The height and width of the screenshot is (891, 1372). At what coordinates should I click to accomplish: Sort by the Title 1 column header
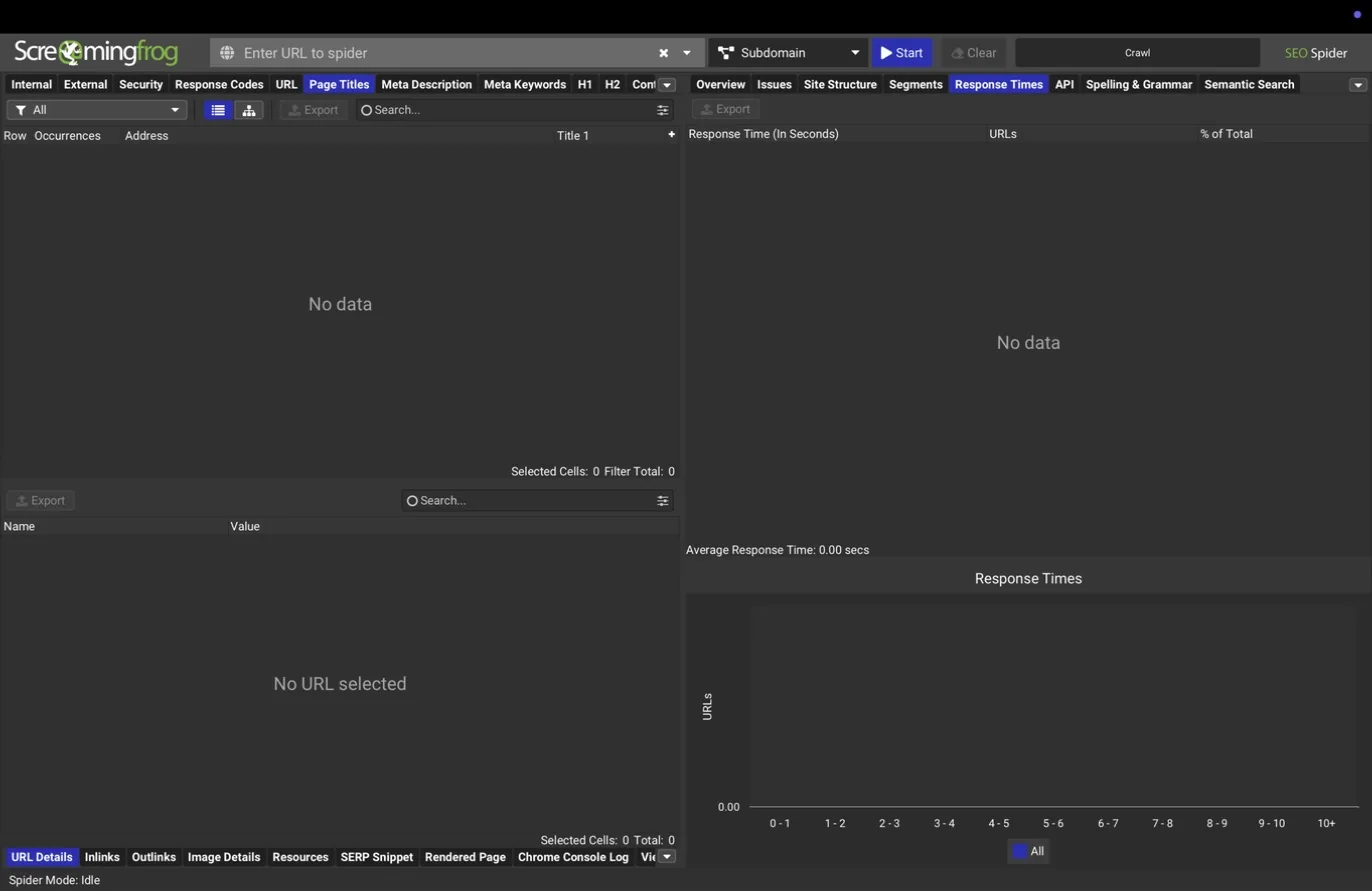[573, 136]
